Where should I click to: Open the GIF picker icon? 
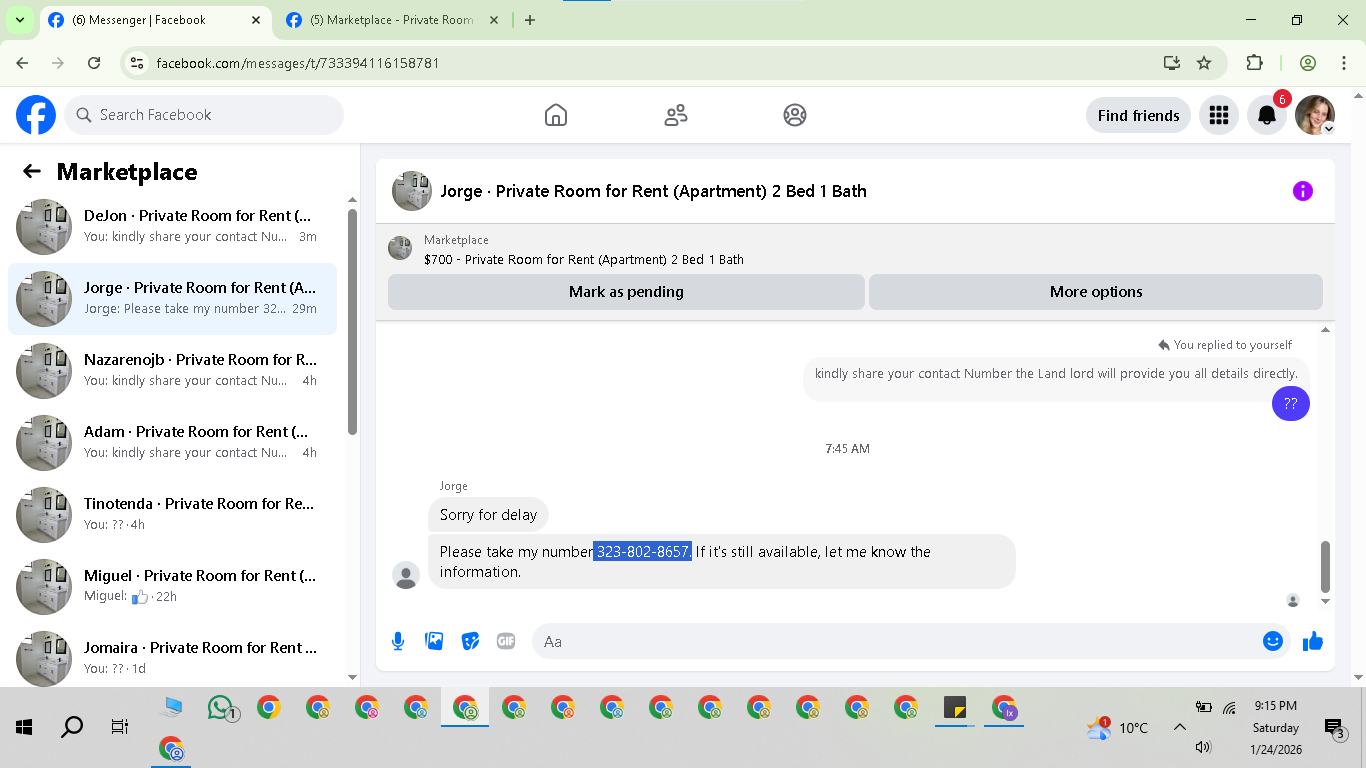click(506, 641)
